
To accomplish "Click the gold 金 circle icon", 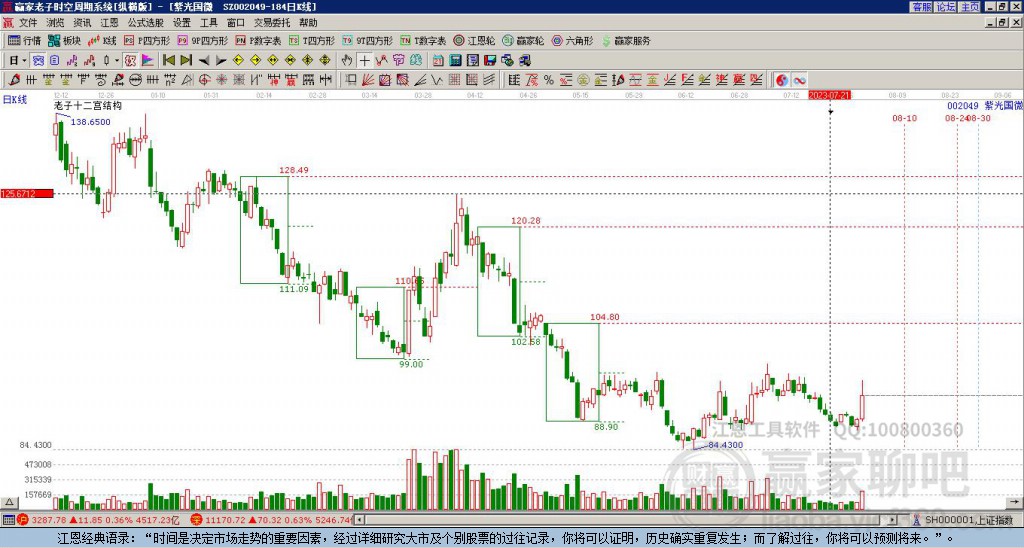I will click(x=583, y=80).
